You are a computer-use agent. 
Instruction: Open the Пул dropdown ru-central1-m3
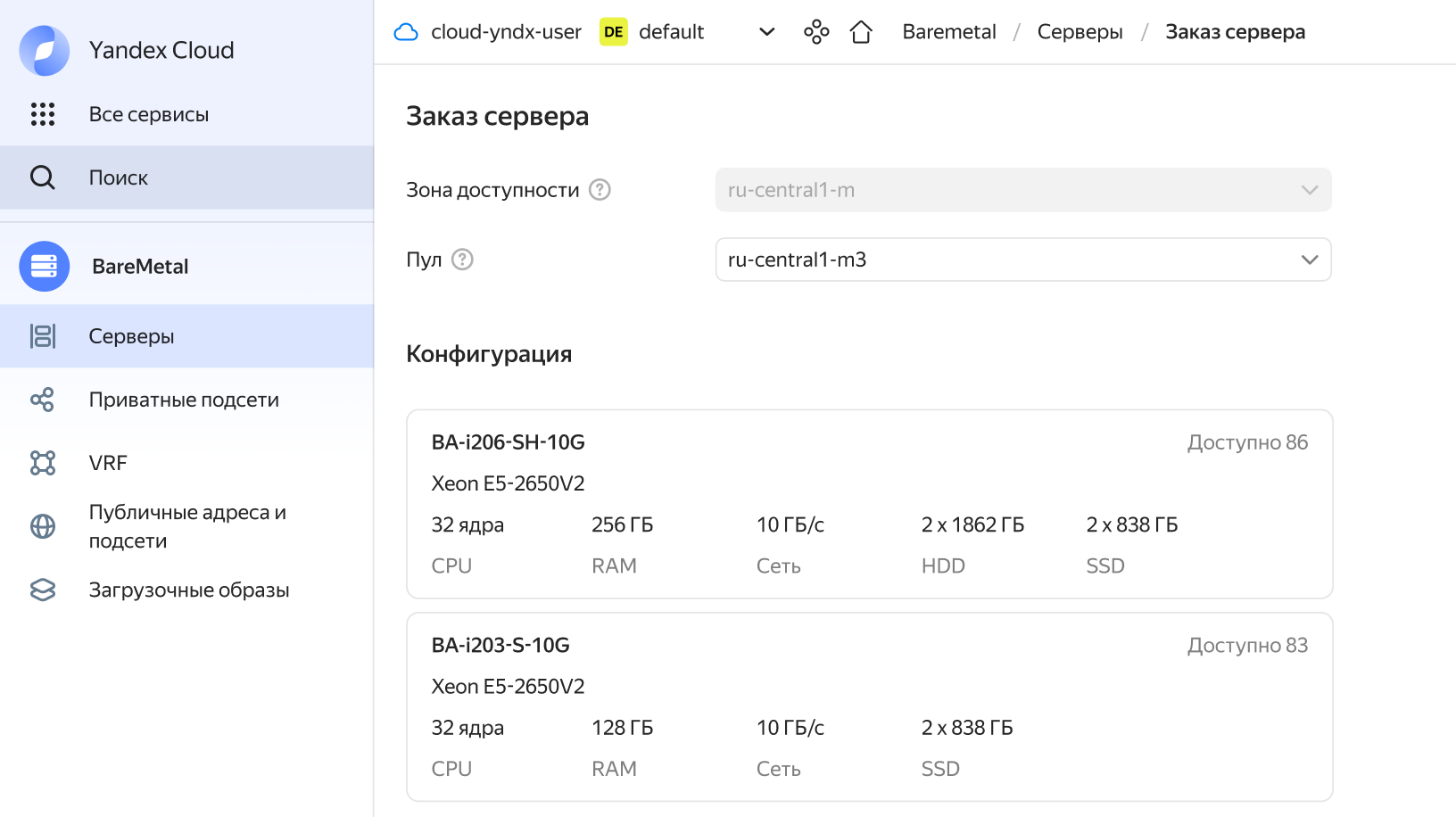click(x=1023, y=260)
